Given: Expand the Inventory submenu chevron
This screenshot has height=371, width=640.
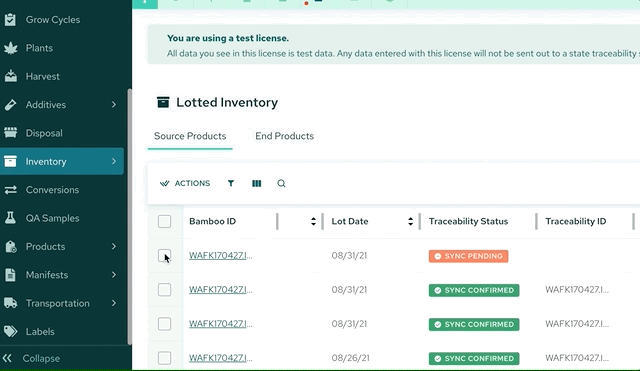Looking at the screenshot, I should coord(114,162).
